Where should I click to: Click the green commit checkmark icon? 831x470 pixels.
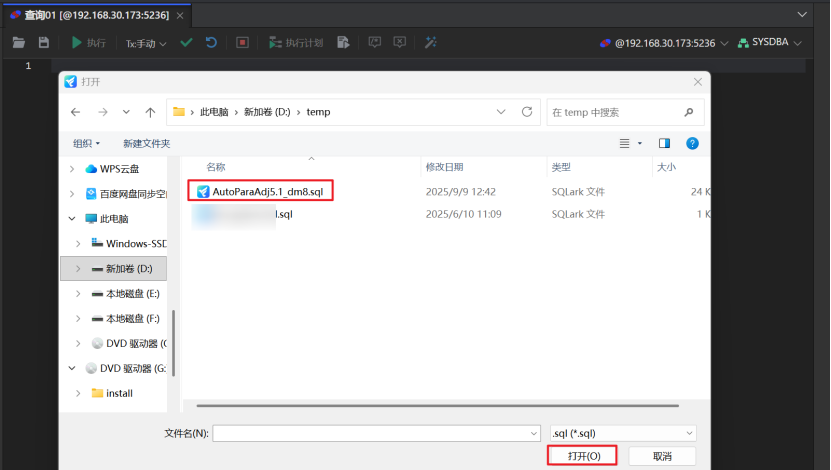click(186, 42)
